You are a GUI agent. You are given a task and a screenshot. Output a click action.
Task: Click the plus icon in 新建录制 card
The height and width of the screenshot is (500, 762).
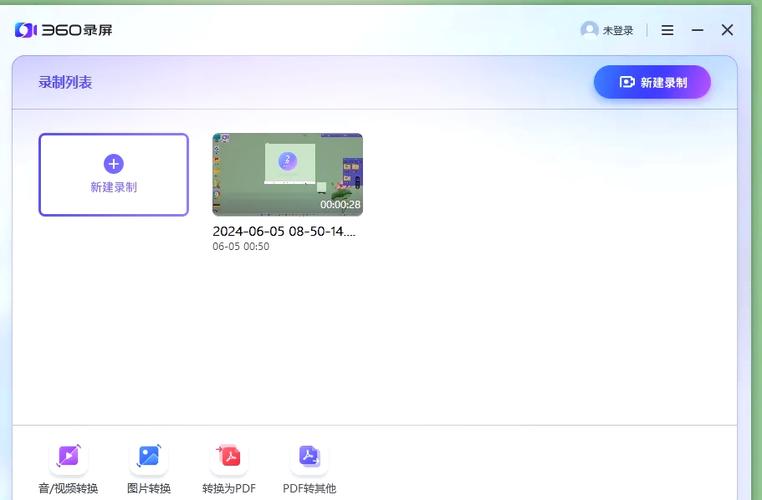pyautogui.click(x=114, y=164)
